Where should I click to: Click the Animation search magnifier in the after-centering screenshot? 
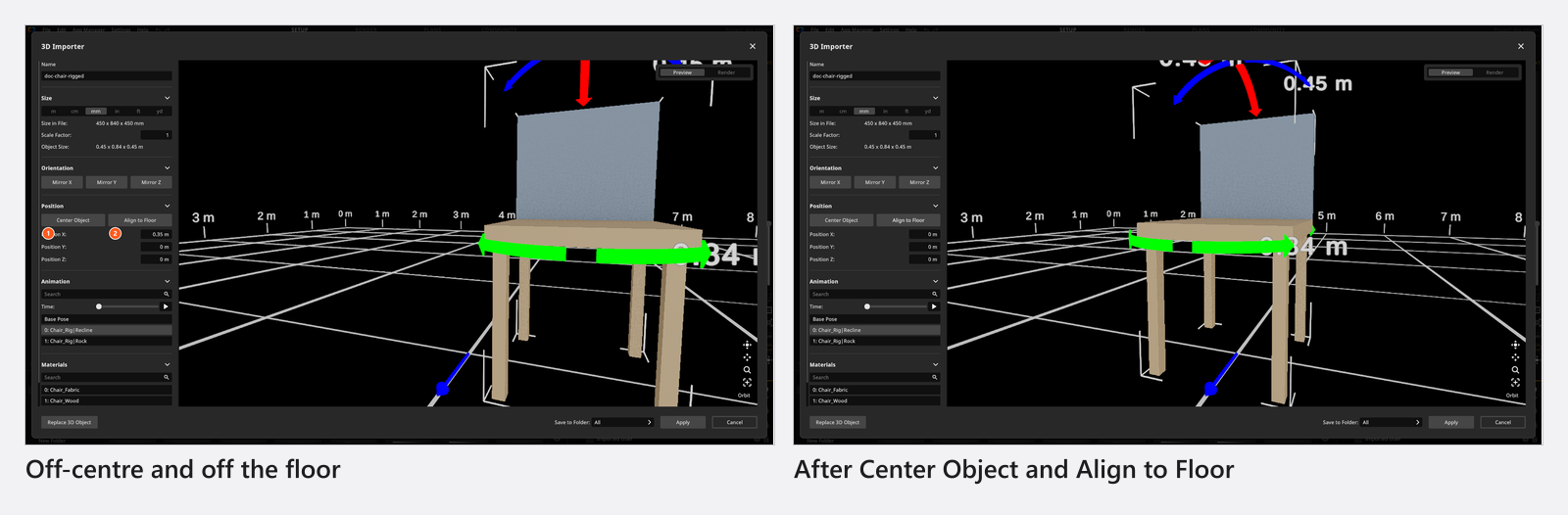(x=934, y=294)
